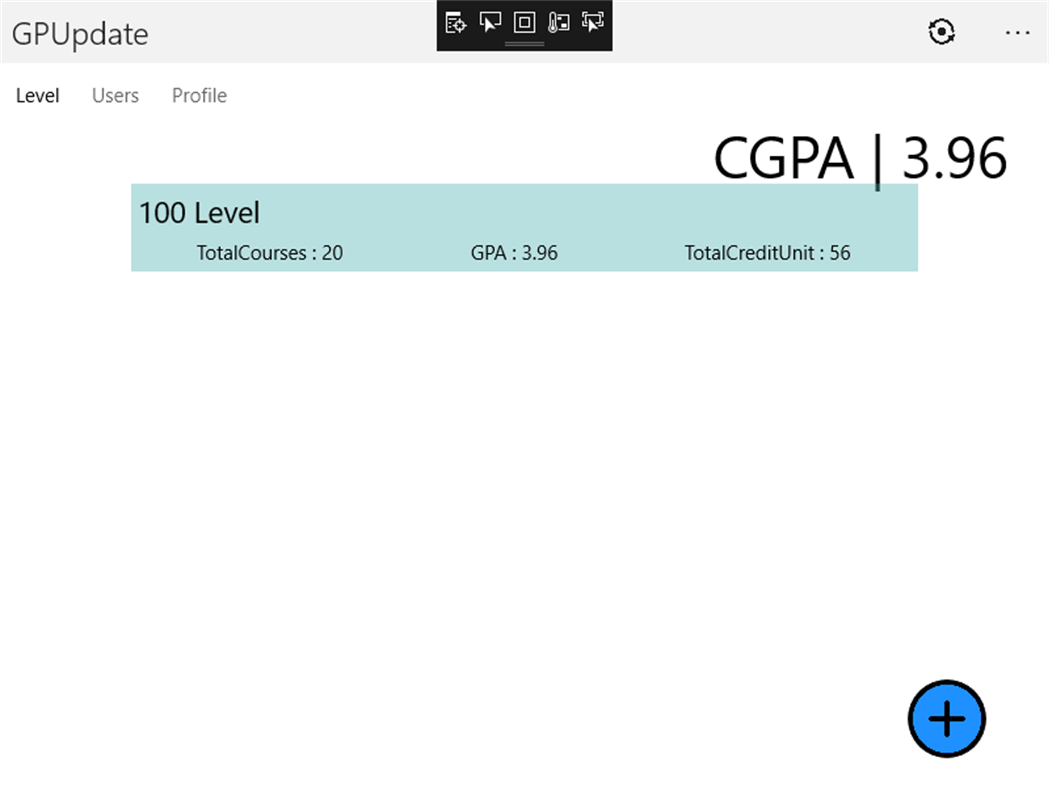Viewport: 1049px width, 787px height.
Task: Click the GPA : 3.96 label
Action: (x=513, y=253)
